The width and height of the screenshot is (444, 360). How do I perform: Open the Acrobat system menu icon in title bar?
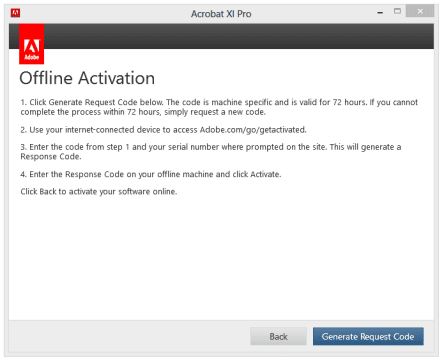(x=15, y=13)
